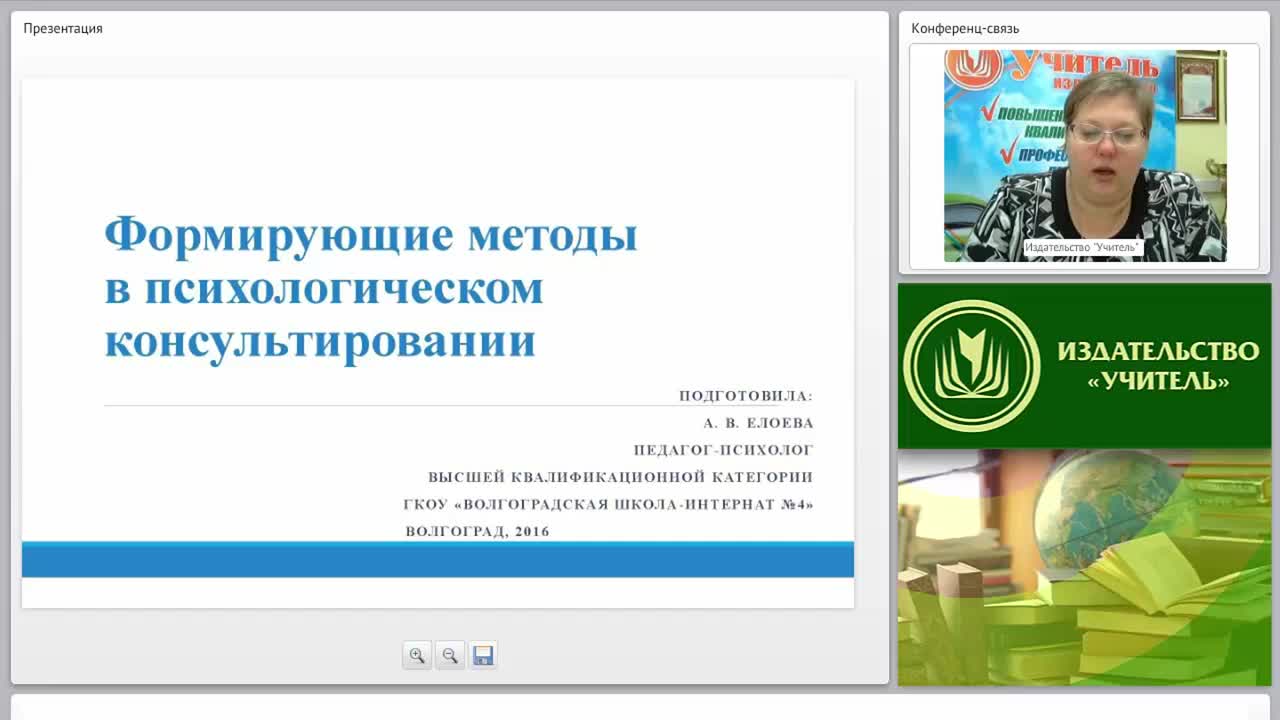The width and height of the screenshot is (1280, 720).
Task: Save the presentation with the floppy disk icon
Action: pyautogui.click(x=483, y=656)
